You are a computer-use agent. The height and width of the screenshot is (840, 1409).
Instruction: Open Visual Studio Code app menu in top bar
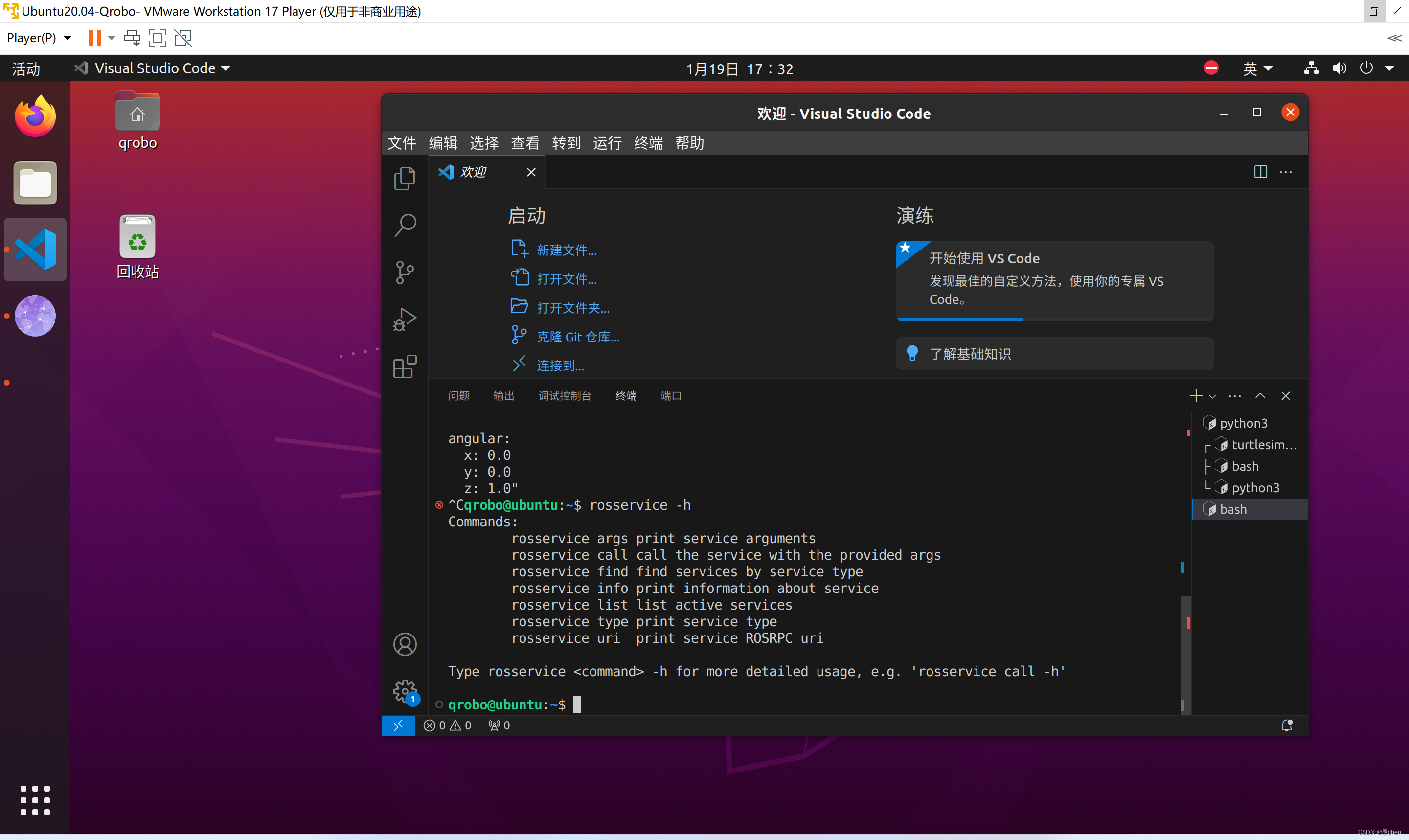pos(152,68)
